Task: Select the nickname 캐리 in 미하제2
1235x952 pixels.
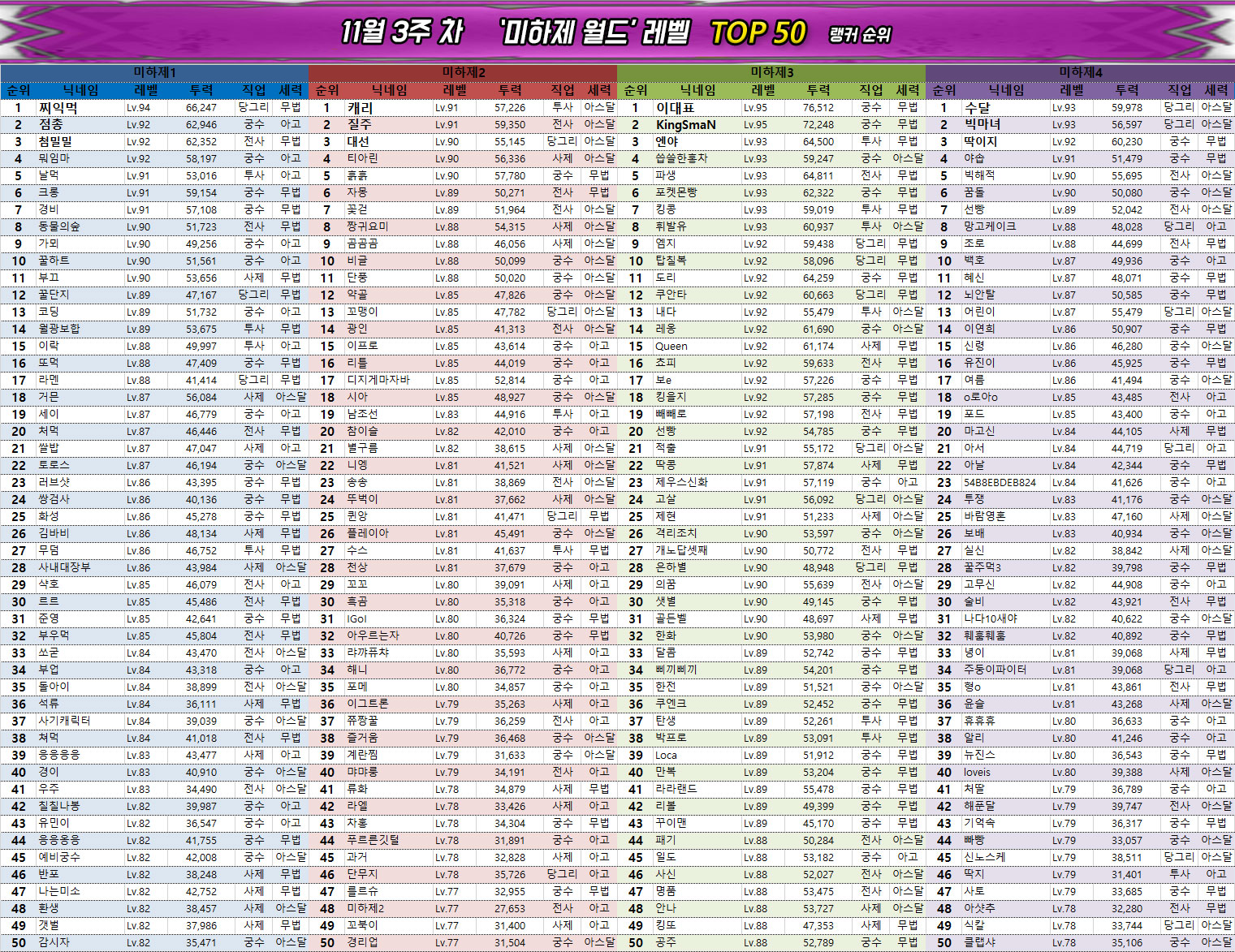Action: 360,108
